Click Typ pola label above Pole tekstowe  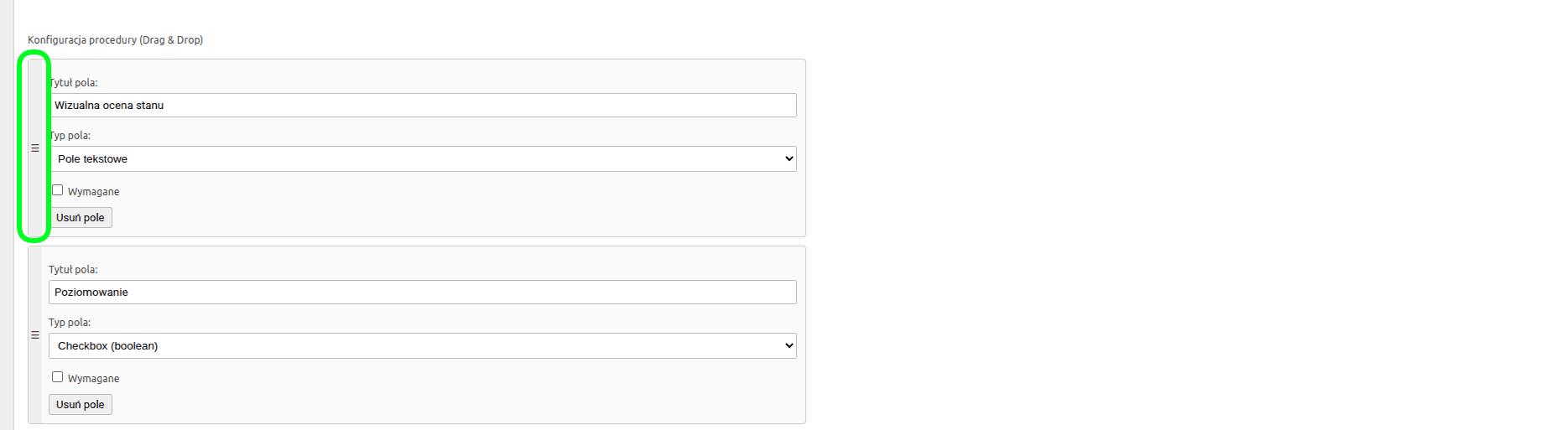(x=70, y=136)
